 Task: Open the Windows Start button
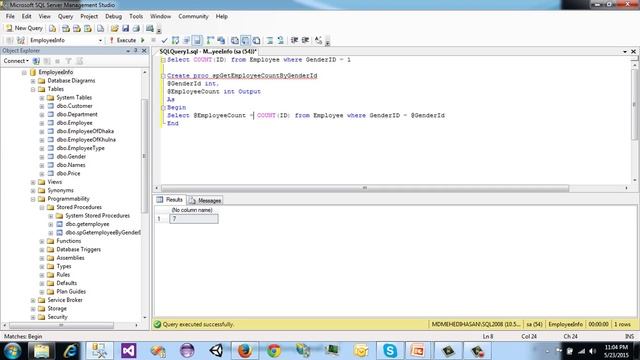12,351
